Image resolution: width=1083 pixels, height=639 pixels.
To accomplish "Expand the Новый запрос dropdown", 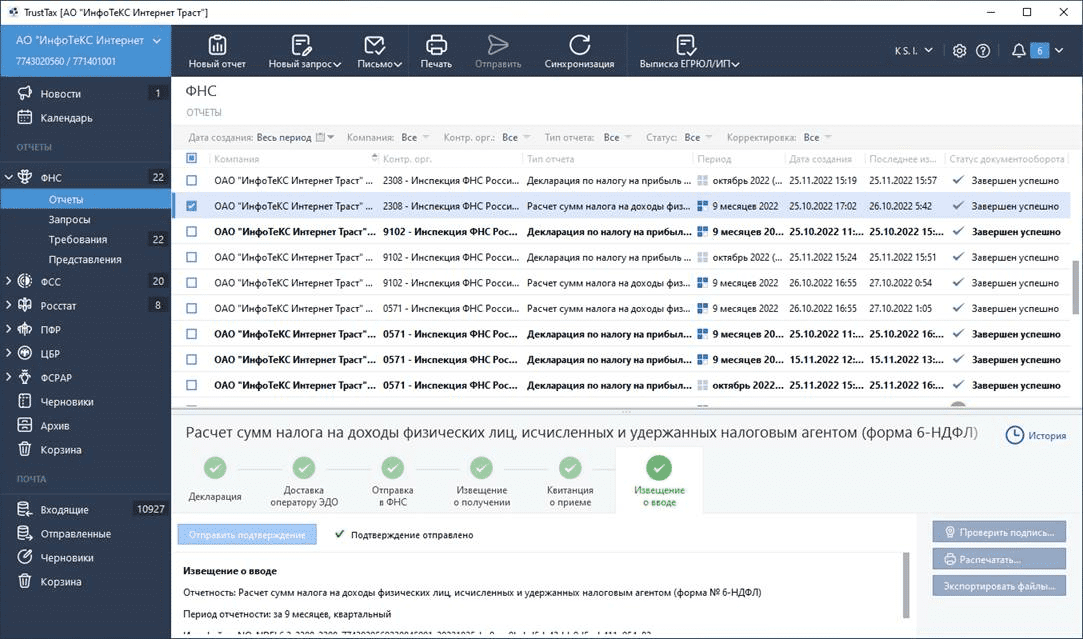I will point(304,64).
